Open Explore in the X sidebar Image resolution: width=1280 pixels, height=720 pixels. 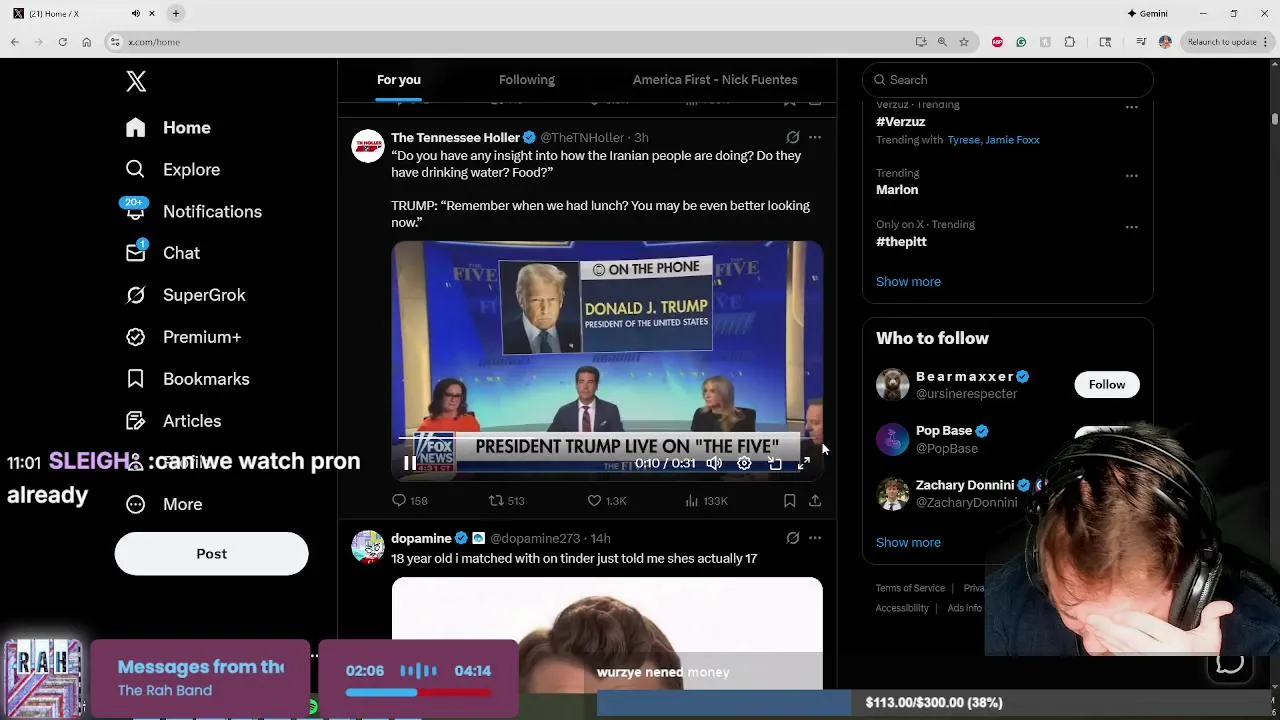tap(172, 170)
